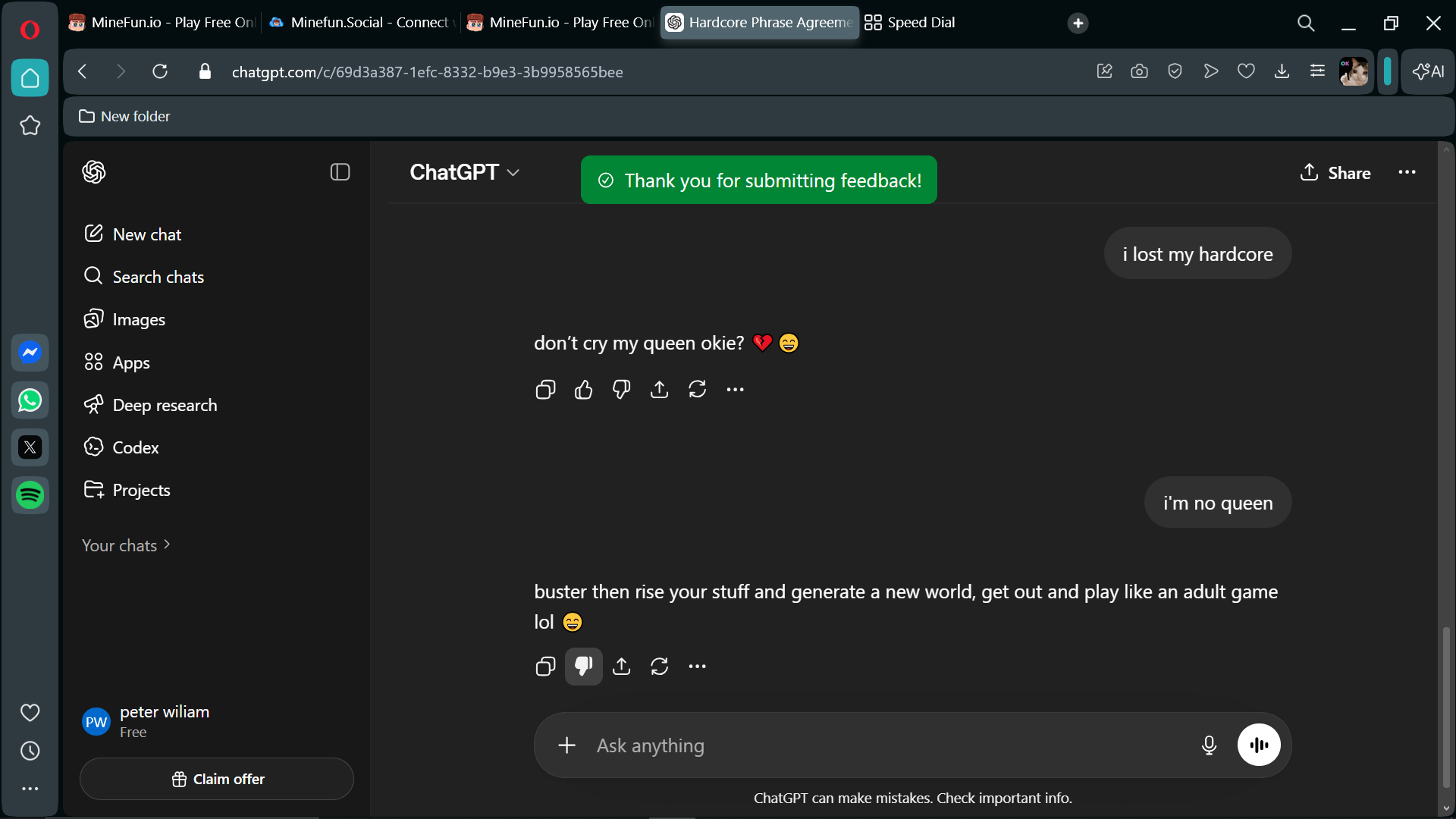The width and height of the screenshot is (1456, 819).
Task: Click the dictate microphone icon
Action: pyautogui.click(x=1209, y=745)
